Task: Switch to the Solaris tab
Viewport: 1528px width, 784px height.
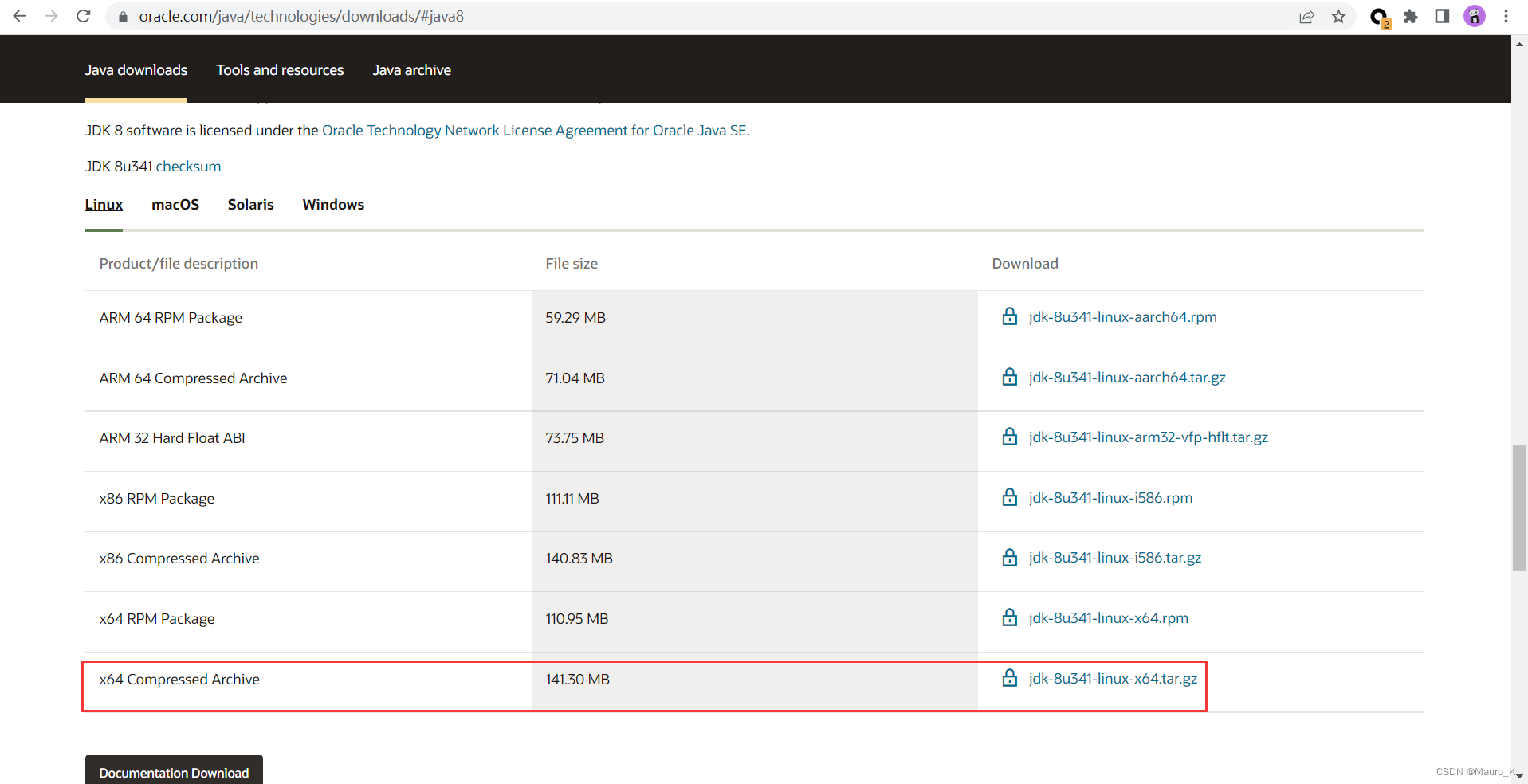Action: [251, 205]
